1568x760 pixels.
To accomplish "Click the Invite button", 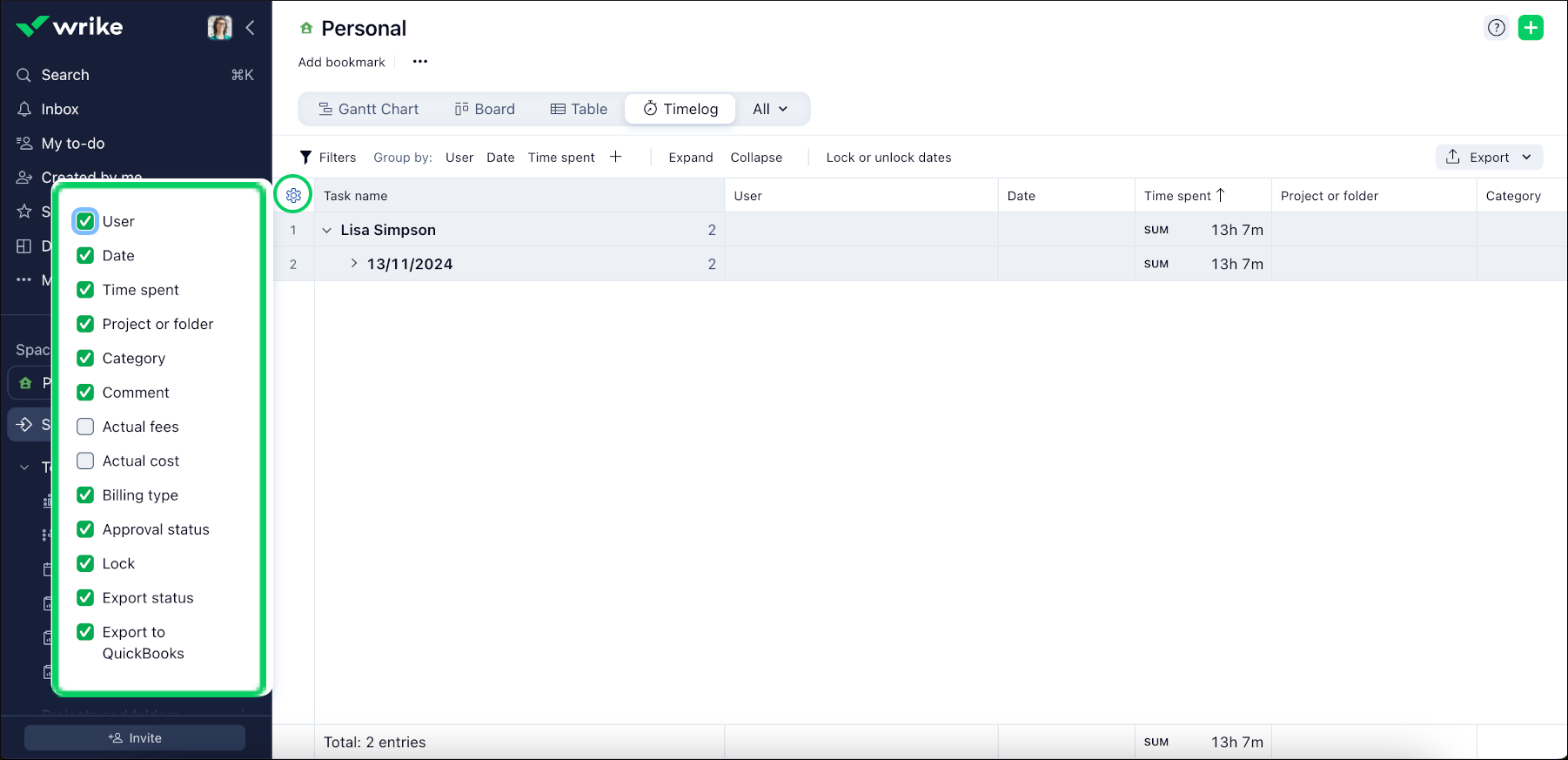I will [135, 737].
